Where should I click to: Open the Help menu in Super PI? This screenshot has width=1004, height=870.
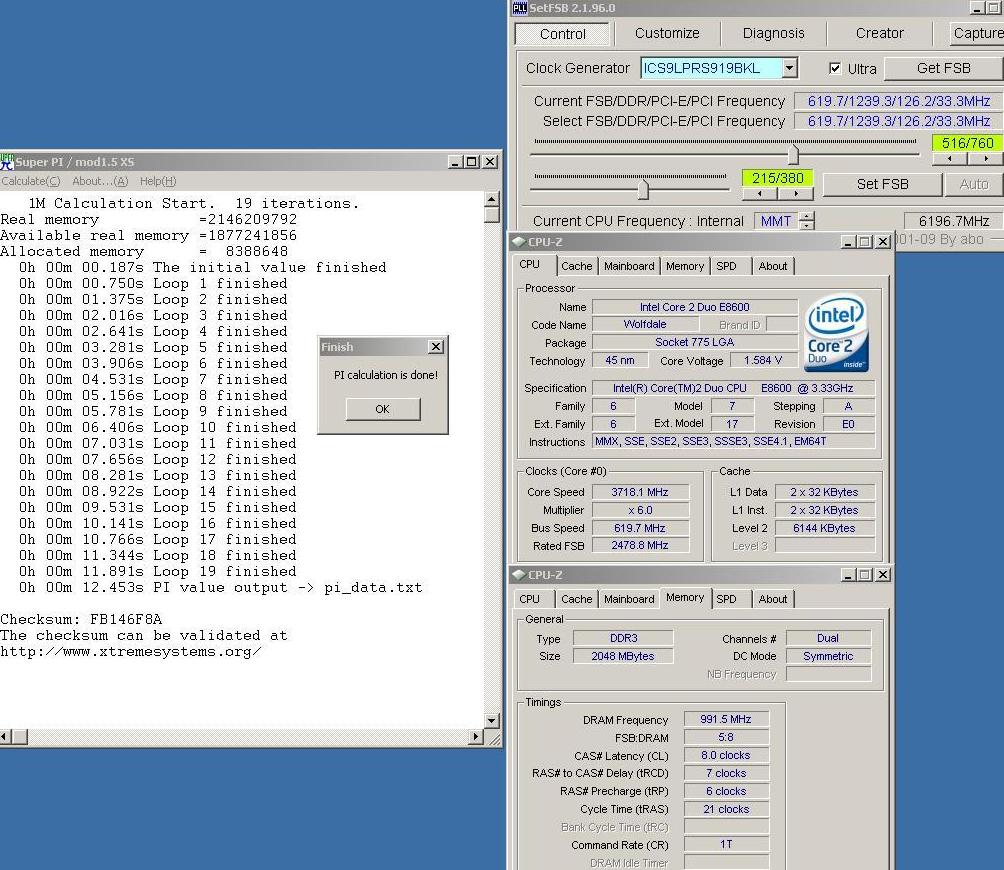tap(158, 181)
